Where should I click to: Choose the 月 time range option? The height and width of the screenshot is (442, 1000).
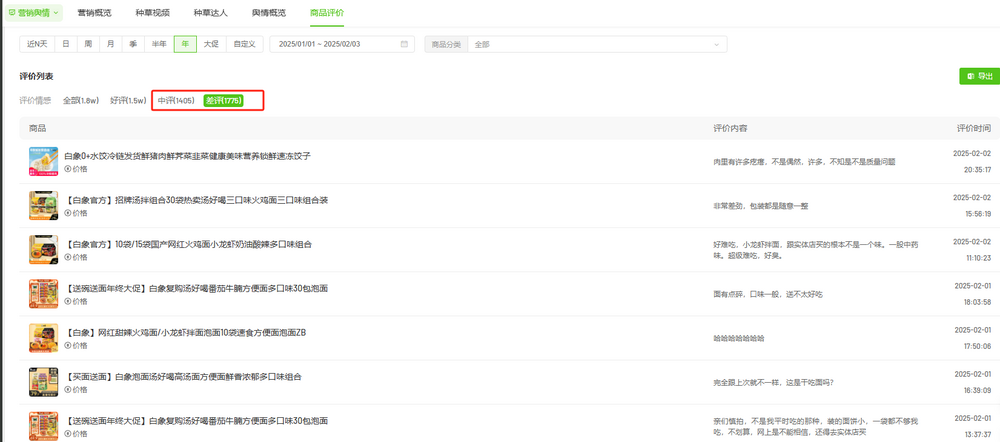pyautogui.click(x=111, y=44)
